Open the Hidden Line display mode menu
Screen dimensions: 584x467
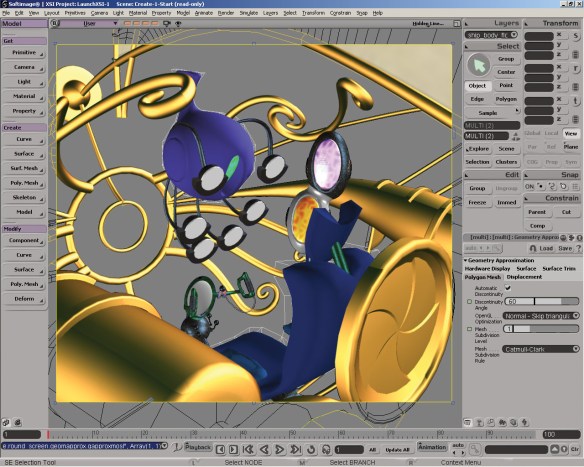click(428, 23)
